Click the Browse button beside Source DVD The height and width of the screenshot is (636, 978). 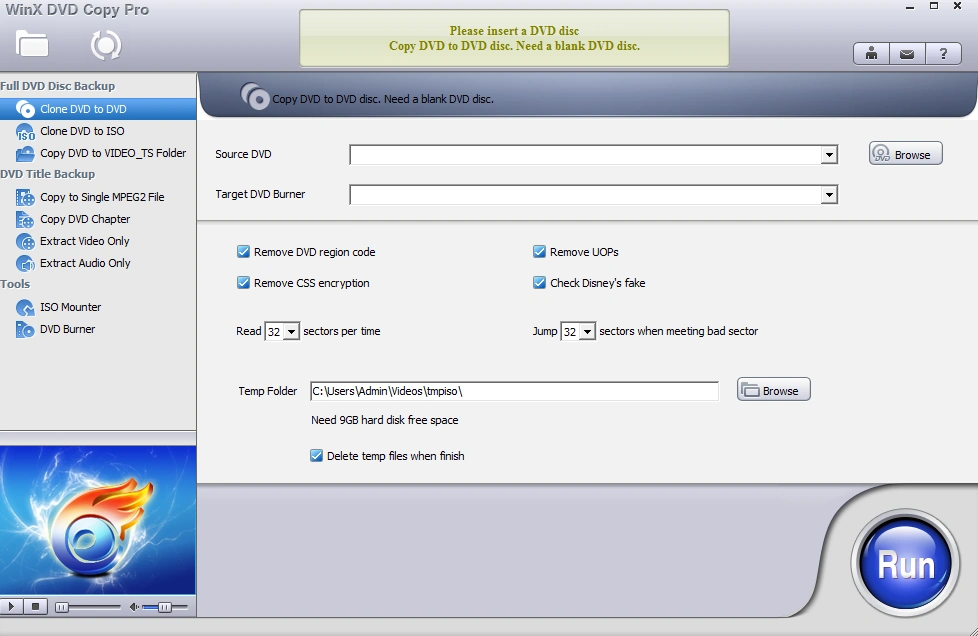906,154
